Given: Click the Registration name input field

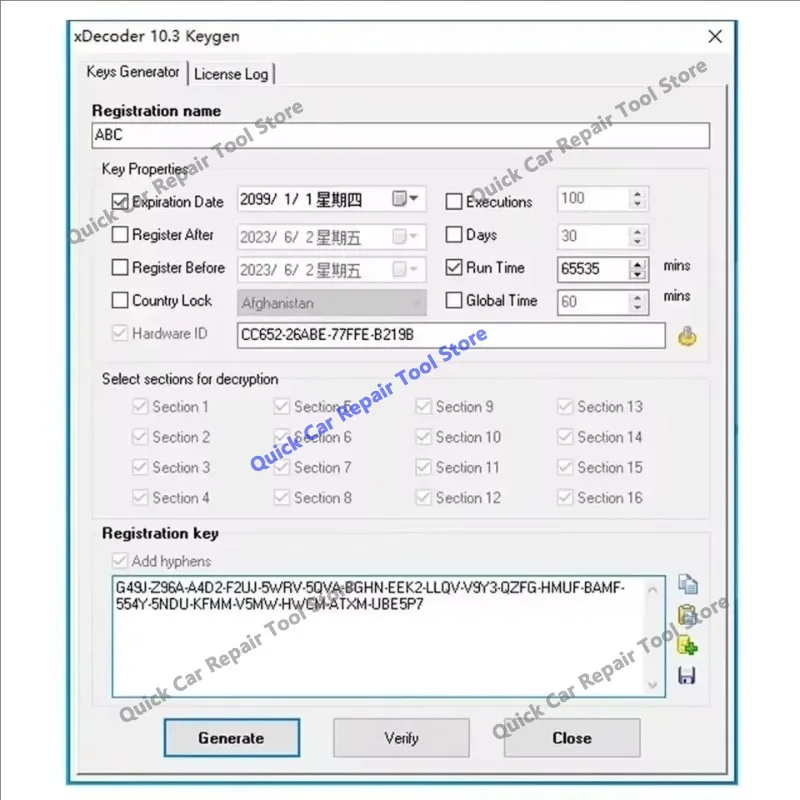Looking at the screenshot, I should [401, 135].
